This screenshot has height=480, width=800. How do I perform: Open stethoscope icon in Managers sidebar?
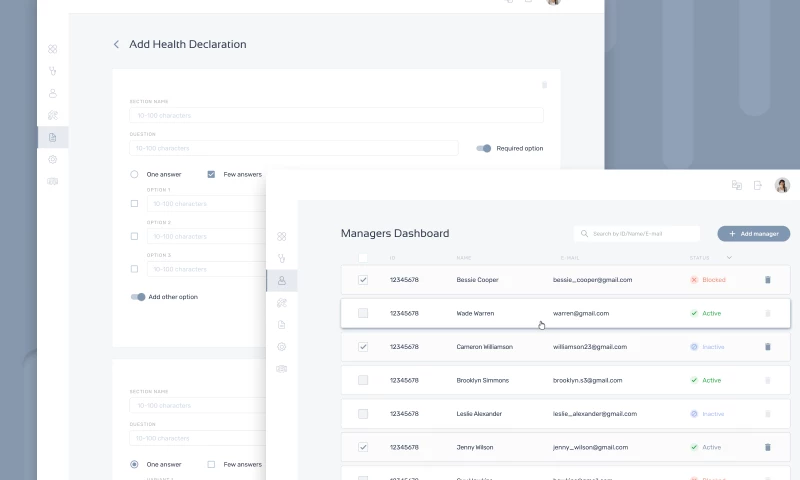[x=282, y=258]
